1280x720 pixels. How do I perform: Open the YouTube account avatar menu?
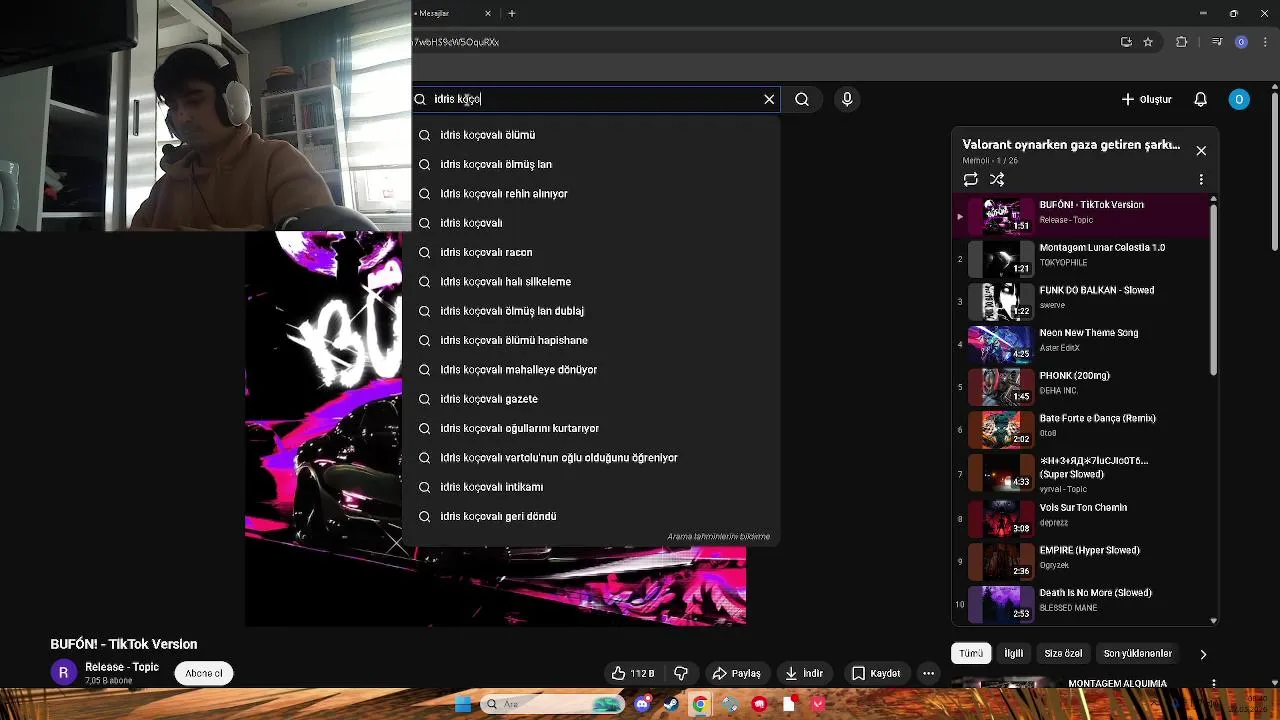pos(1239,99)
